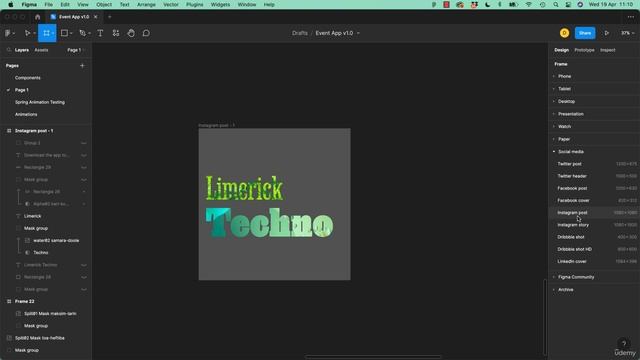
Task: Open the tab bar overflow ellipsis menu
Action: point(631,17)
